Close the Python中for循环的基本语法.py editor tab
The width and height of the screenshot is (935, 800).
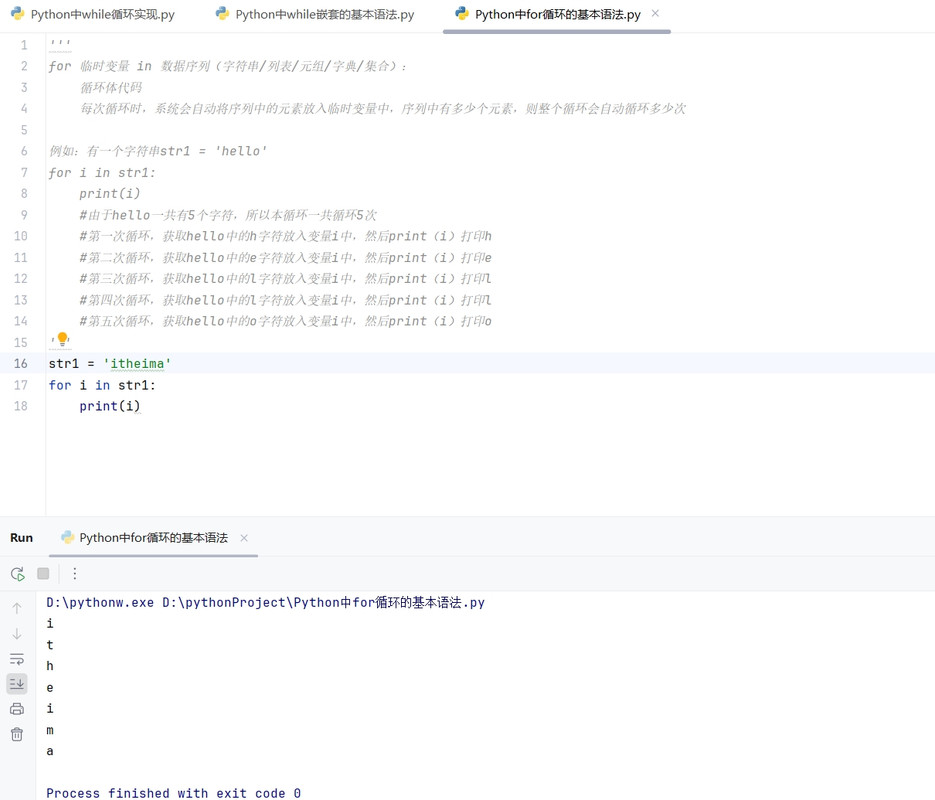[655, 13]
